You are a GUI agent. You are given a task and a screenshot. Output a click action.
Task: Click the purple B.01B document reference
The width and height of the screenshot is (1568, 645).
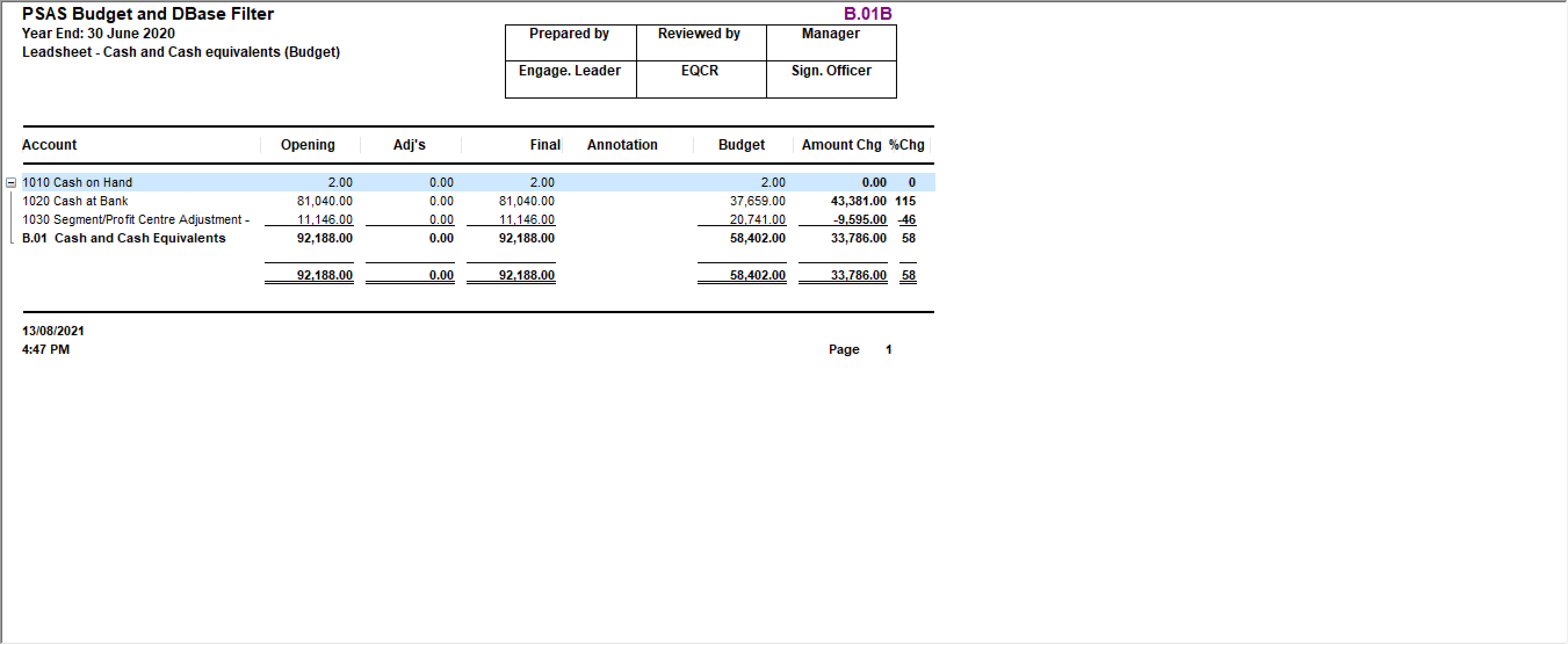pyautogui.click(x=868, y=13)
